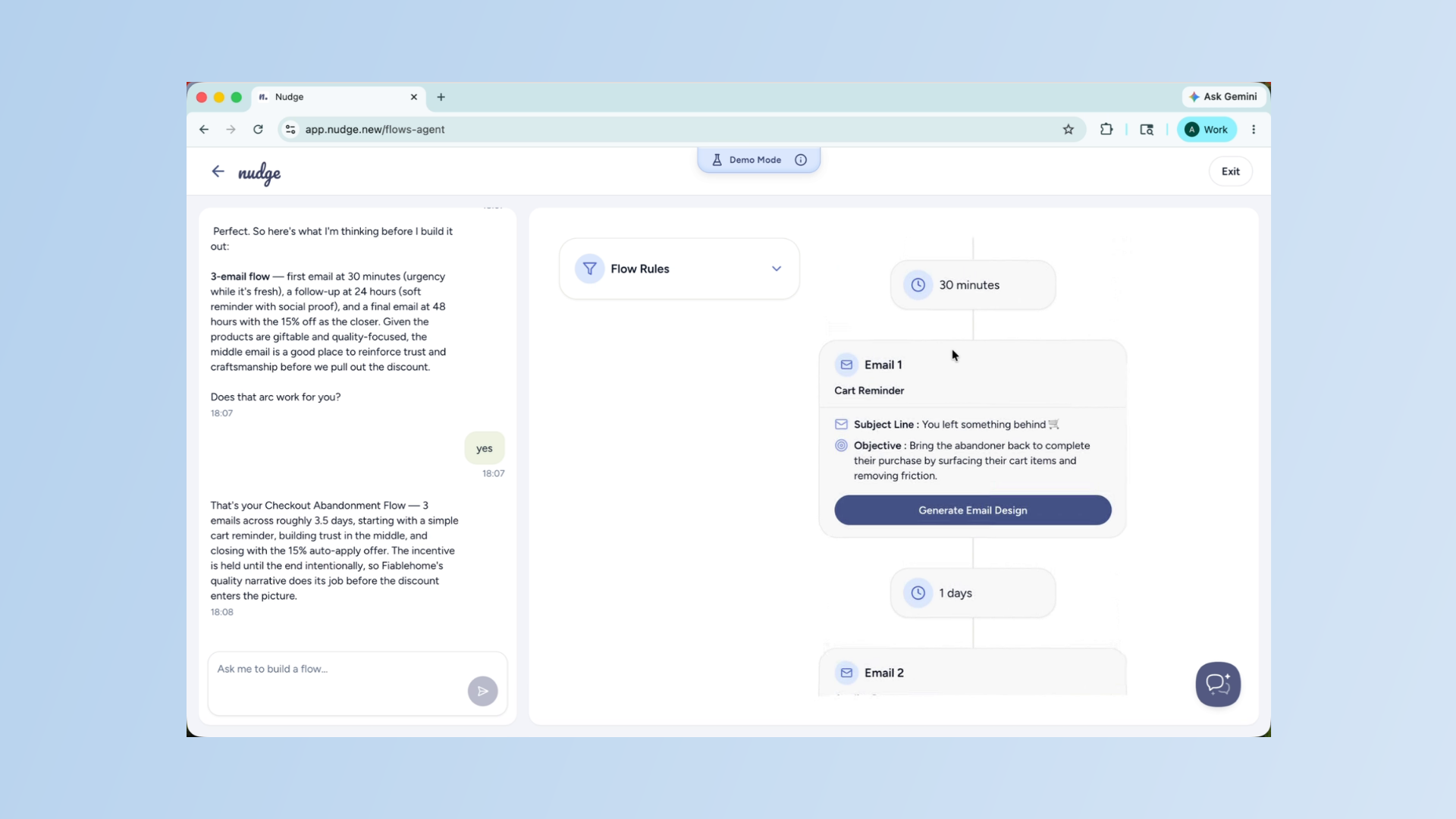The height and width of the screenshot is (819, 1456).
Task: Click the send message arrow button
Action: 482,691
